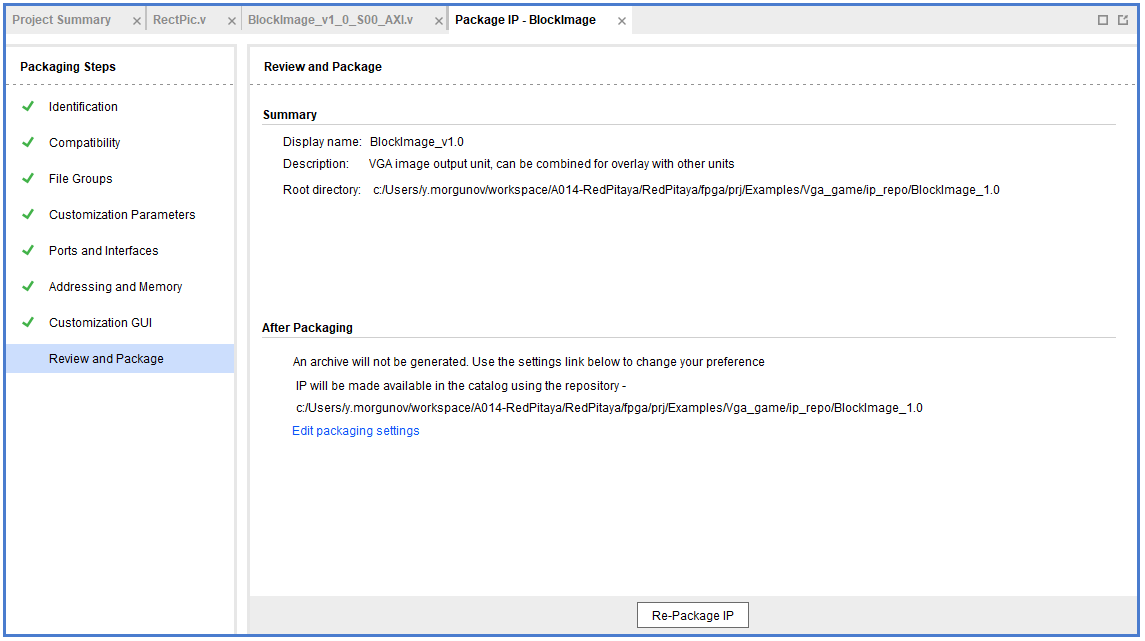Float the panel using pop-out icon
This screenshot has width=1145, height=641.
tap(1123, 20)
